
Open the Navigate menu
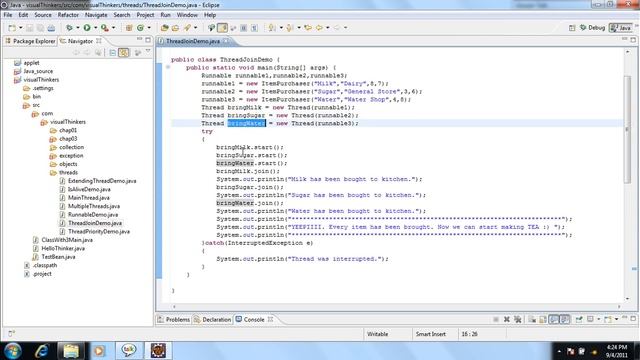[96, 15]
